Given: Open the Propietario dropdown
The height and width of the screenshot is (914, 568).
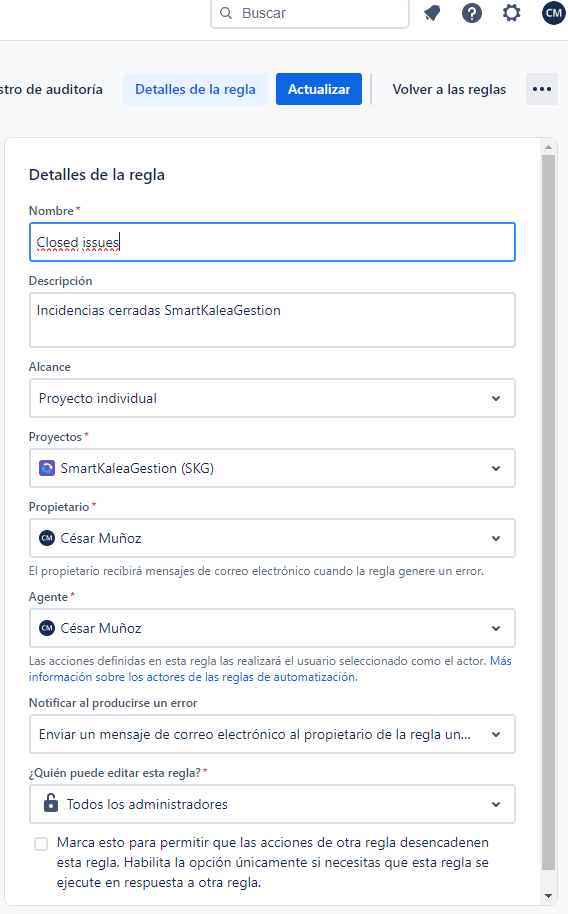Looking at the screenshot, I should pos(272,538).
